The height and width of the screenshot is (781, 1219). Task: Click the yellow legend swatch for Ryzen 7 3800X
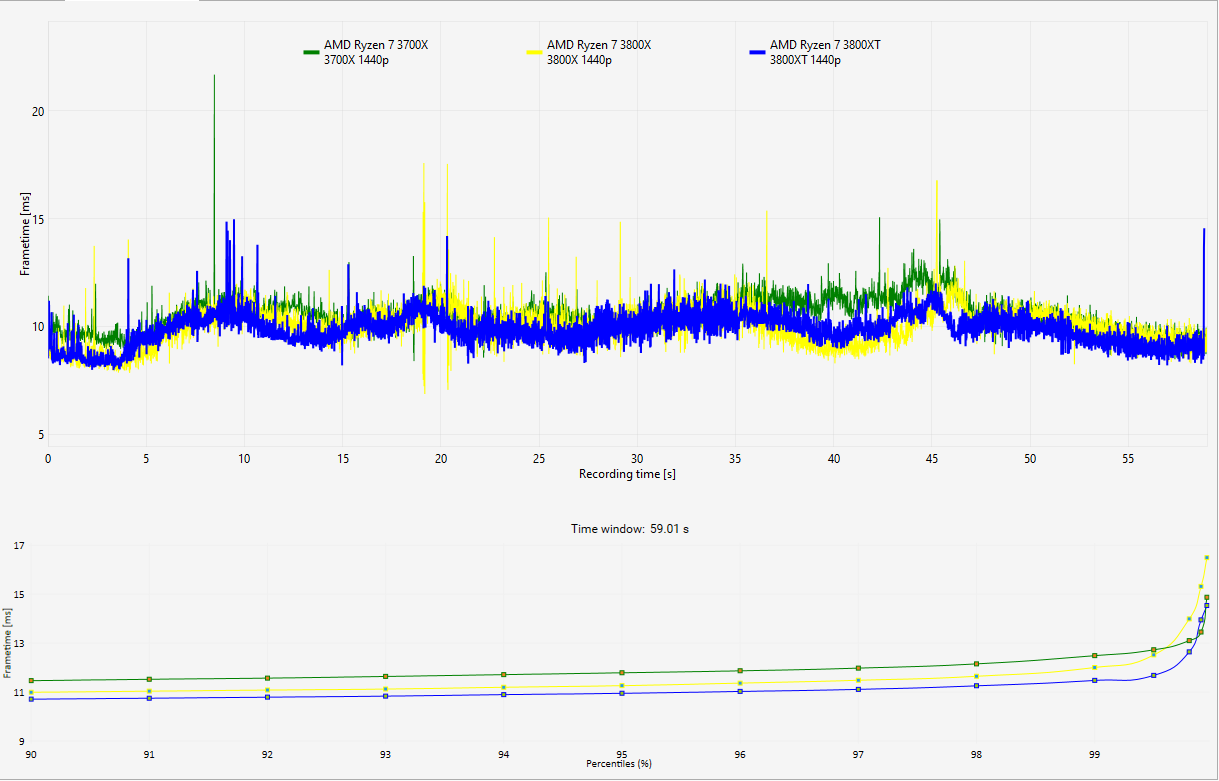(535, 50)
